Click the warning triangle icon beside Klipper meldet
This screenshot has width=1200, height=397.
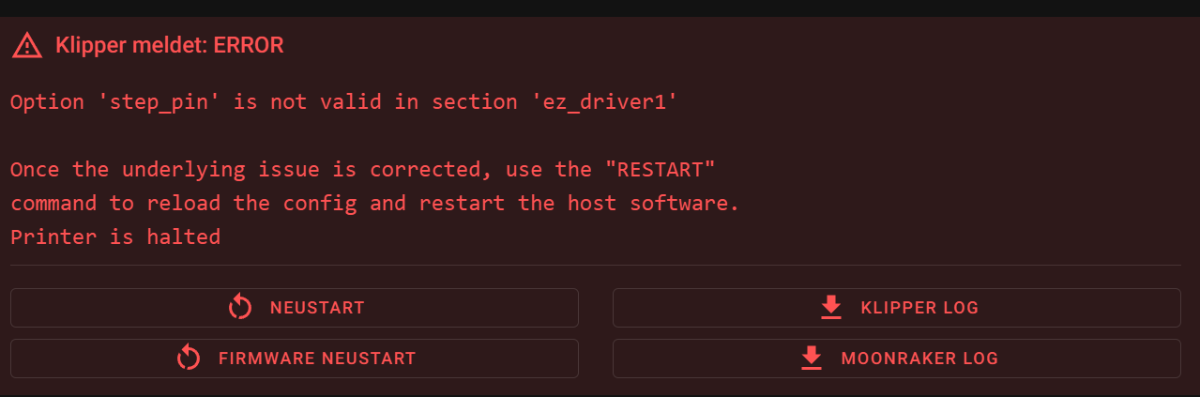coord(27,45)
